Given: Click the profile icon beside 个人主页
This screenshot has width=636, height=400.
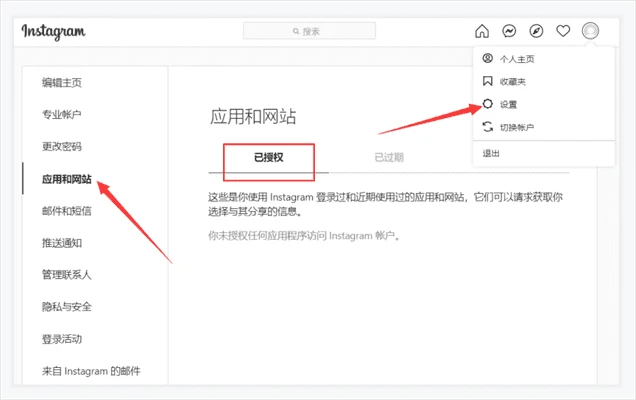Looking at the screenshot, I should [488, 58].
